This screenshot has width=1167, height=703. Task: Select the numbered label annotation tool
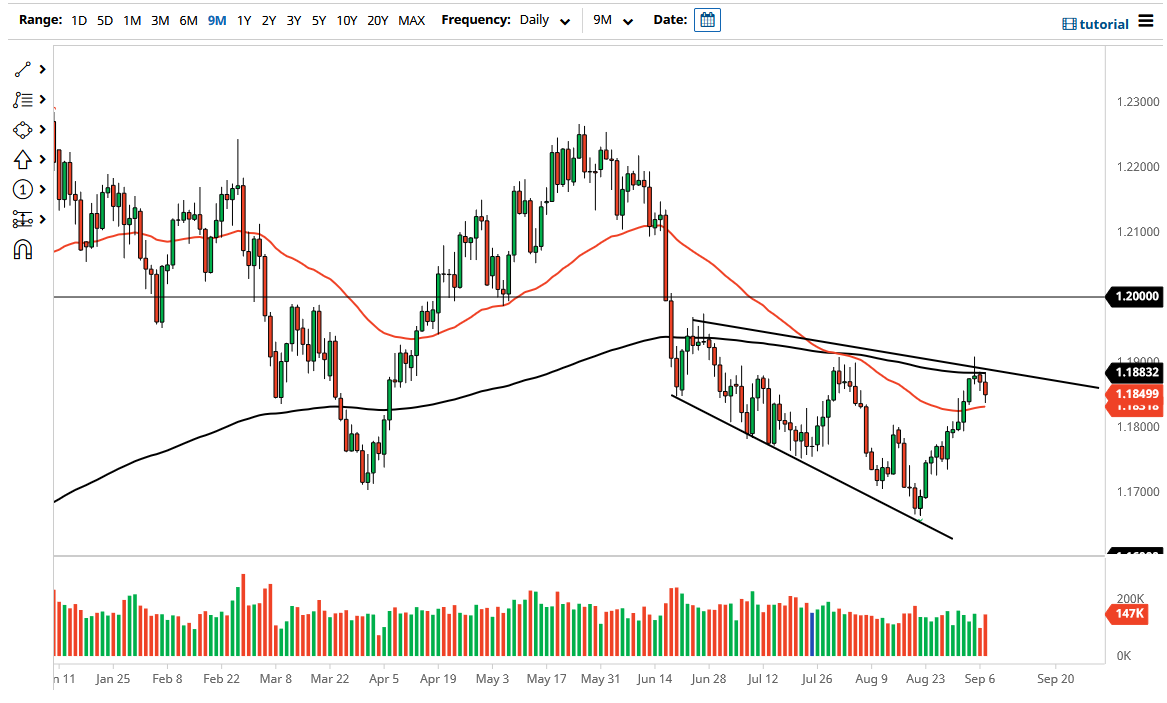pyautogui.click(x=22, y=189)
